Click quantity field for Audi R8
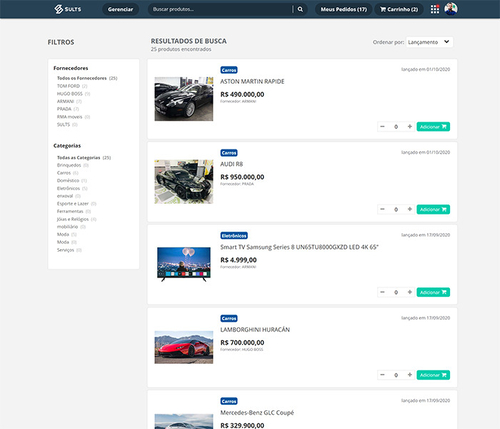The image size is (500, 429). (396, 209)
